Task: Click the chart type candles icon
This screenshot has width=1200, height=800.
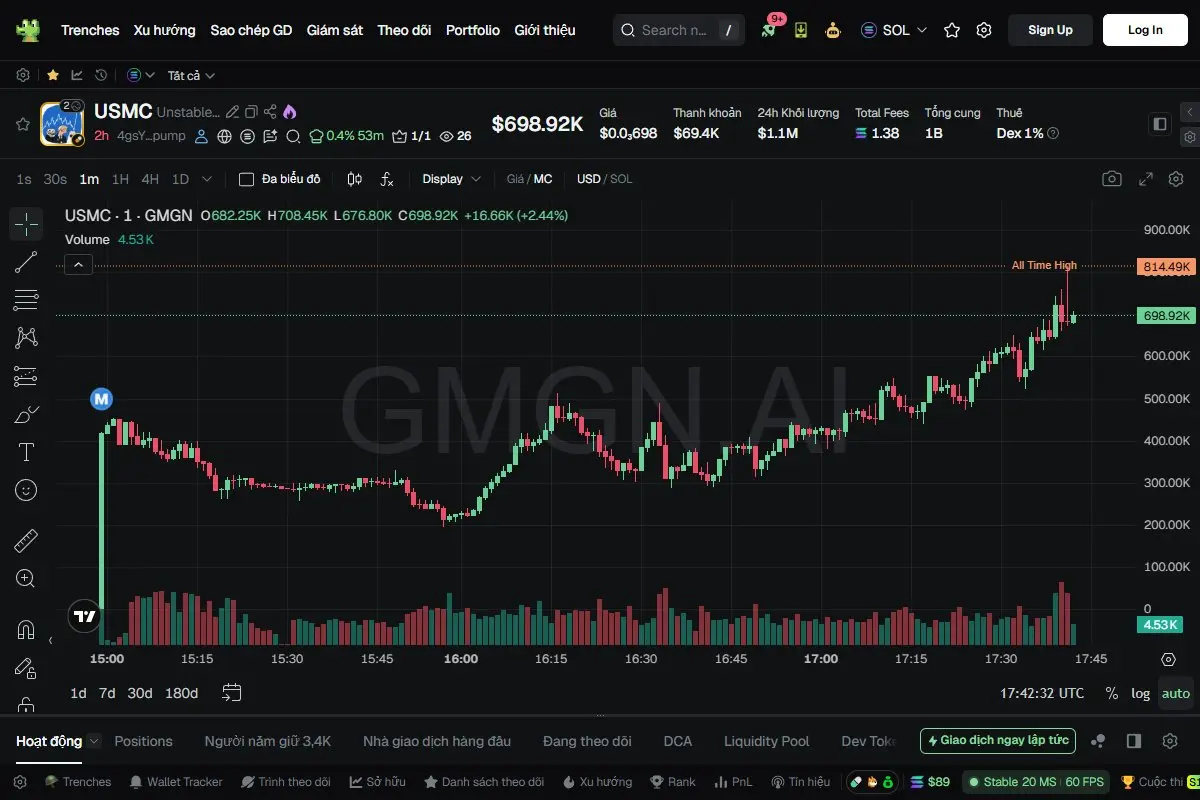Action: pyautogui.click(x=354, y=179)
